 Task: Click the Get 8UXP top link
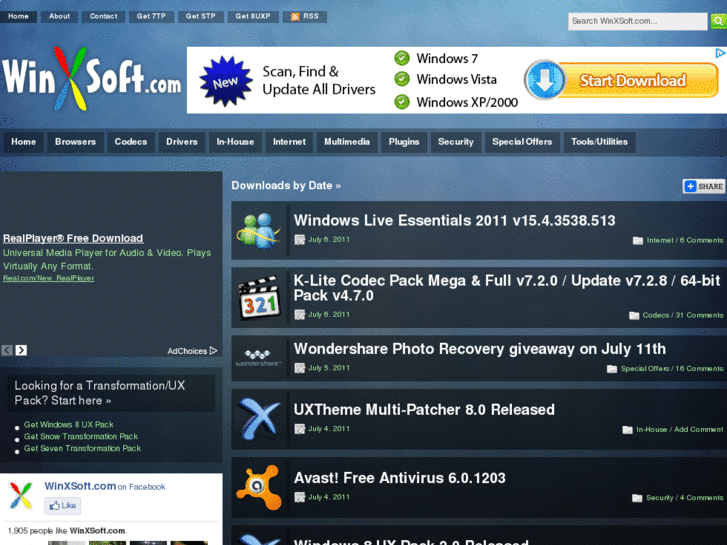253,16
